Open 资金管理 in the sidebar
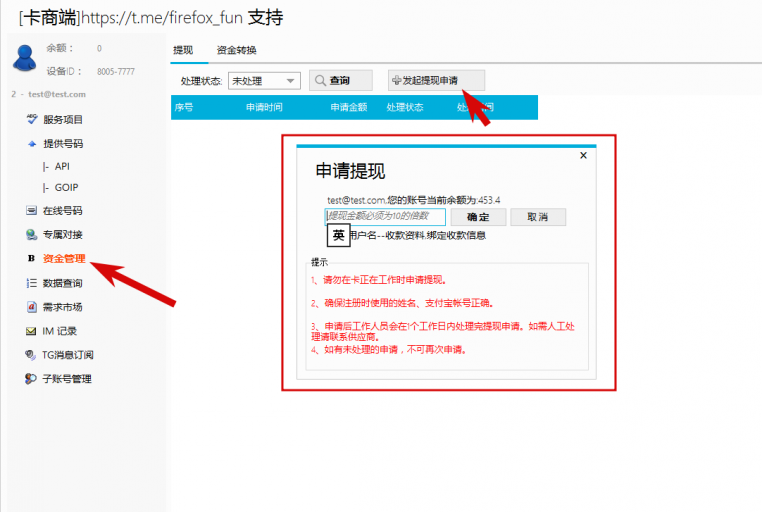The height and width of the screenshot is (512, 762). (x=64, y=258)
